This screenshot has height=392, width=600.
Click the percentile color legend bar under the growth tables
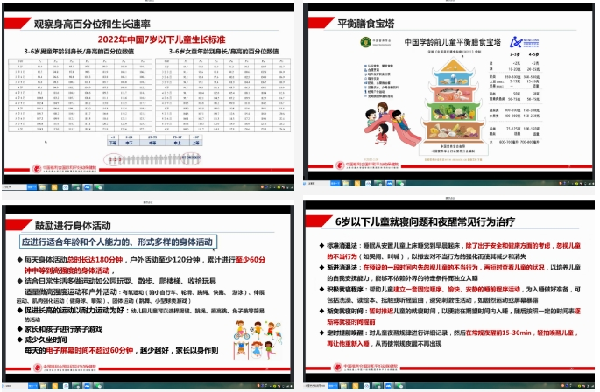click(x=155, y=140)
